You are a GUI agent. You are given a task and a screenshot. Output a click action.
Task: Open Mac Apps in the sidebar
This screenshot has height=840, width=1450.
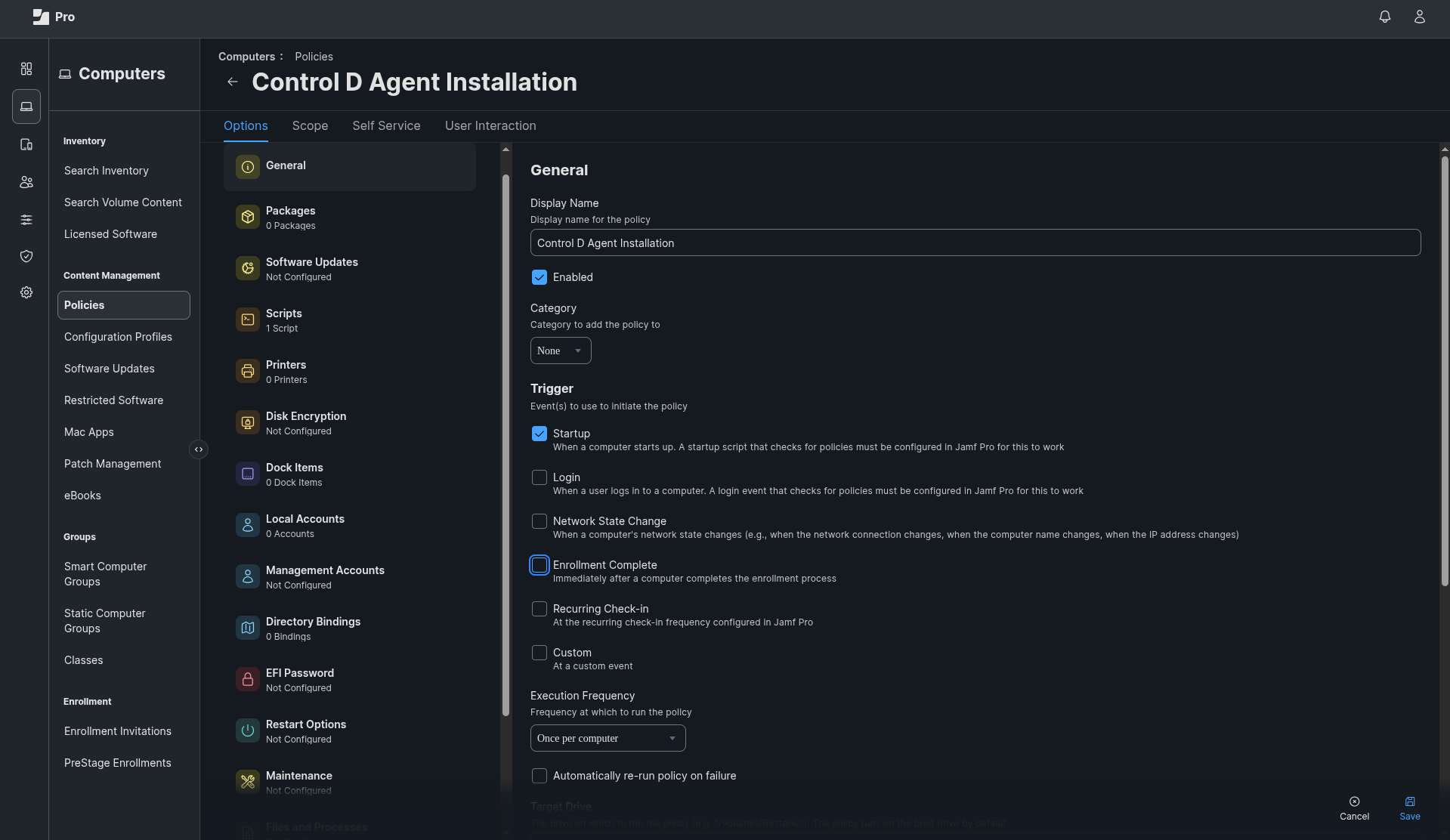pyautogui.click(x=89, y=432)
